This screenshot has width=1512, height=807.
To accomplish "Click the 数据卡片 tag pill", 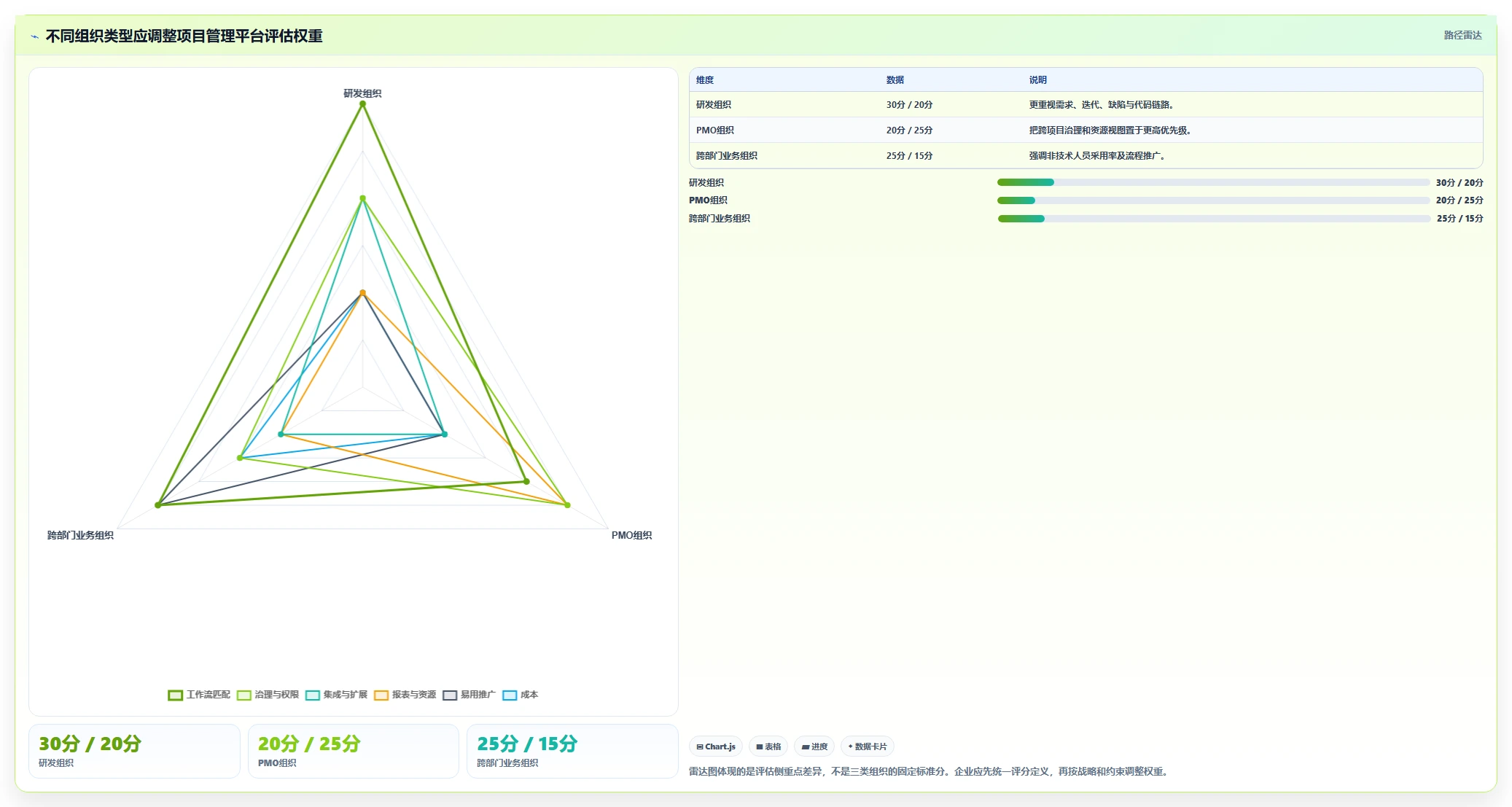I will [868, 746].
